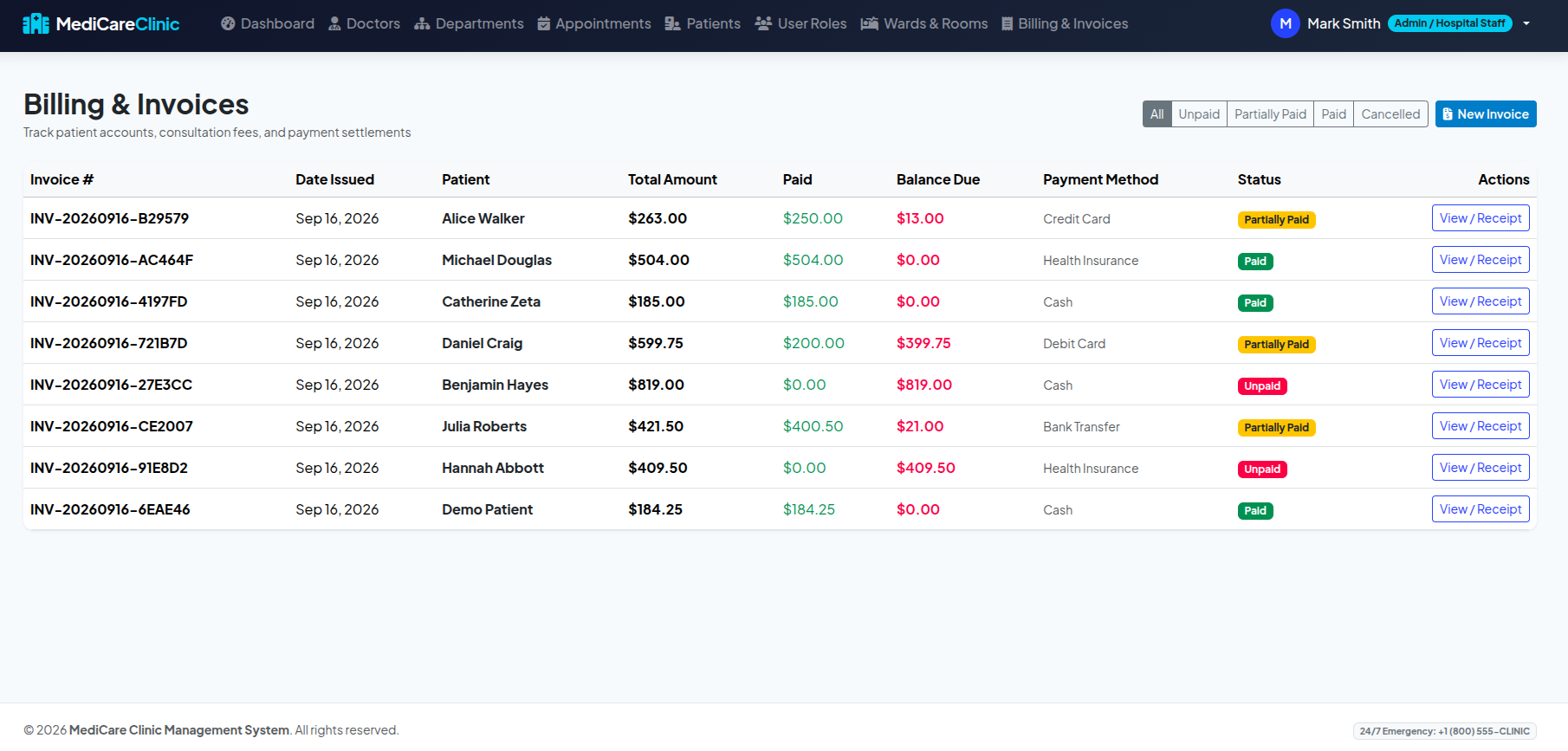
Task: Navigate to Appointments
Action: click(594, 23)
